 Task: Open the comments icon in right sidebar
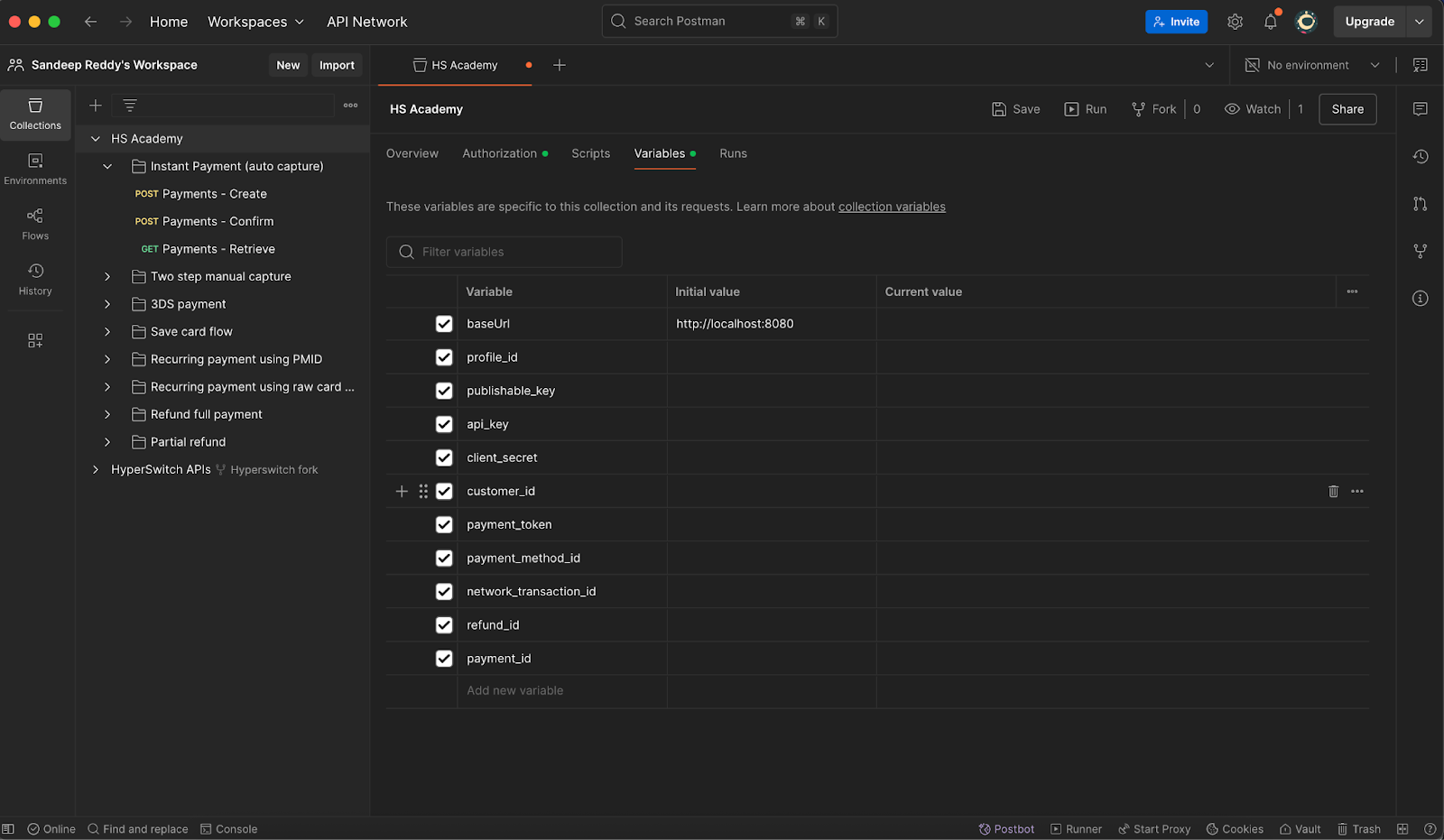tap(1420, 109)
